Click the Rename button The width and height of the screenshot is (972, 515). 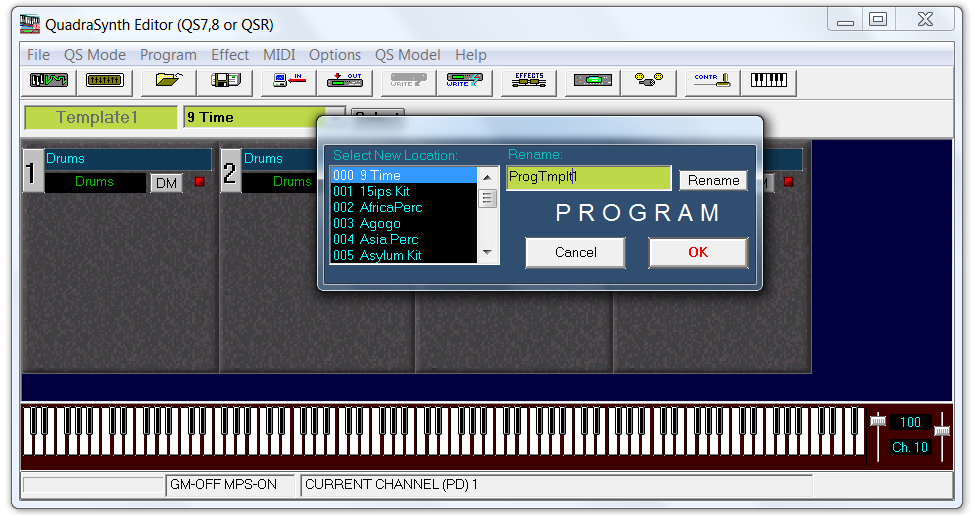click(713, 180)
